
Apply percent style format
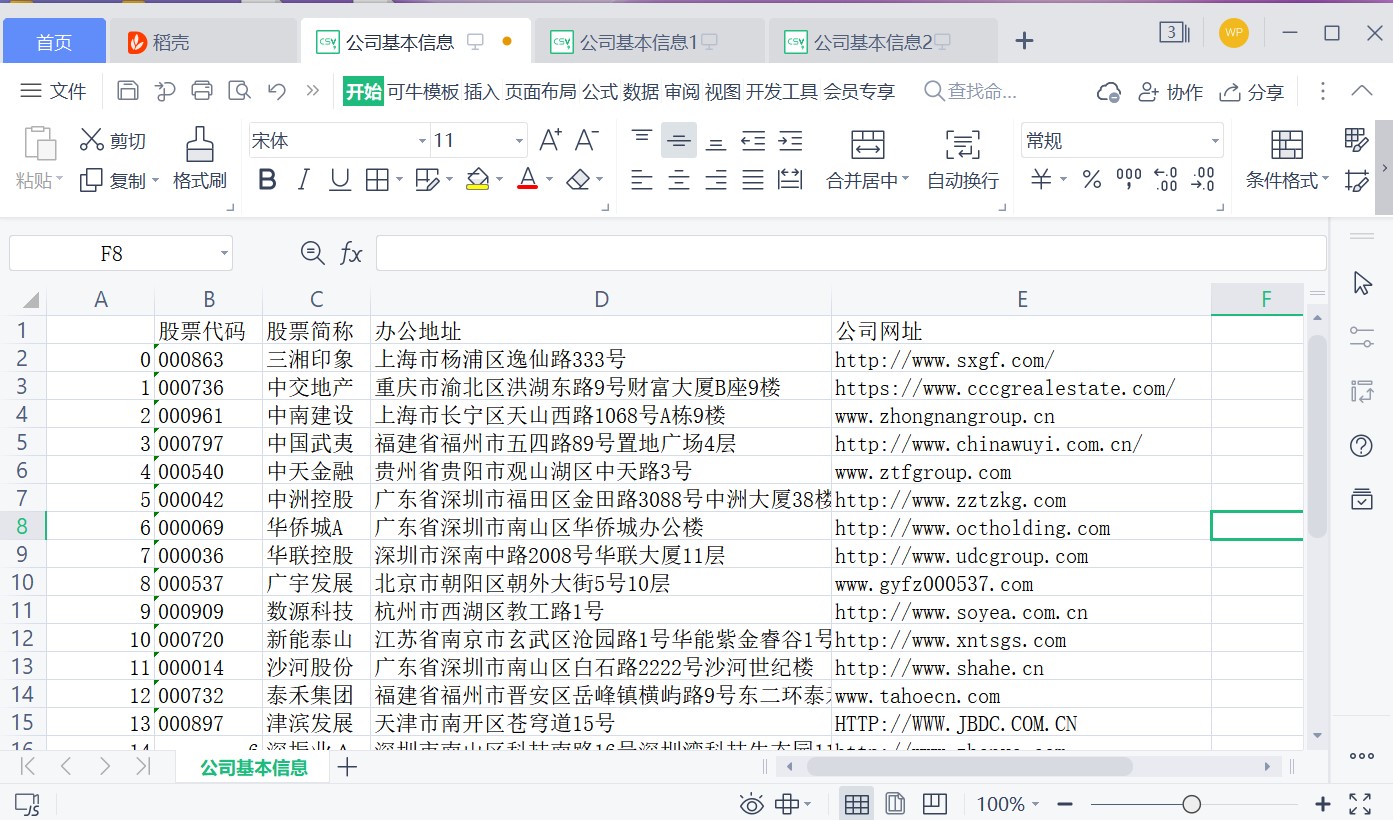1092,180
